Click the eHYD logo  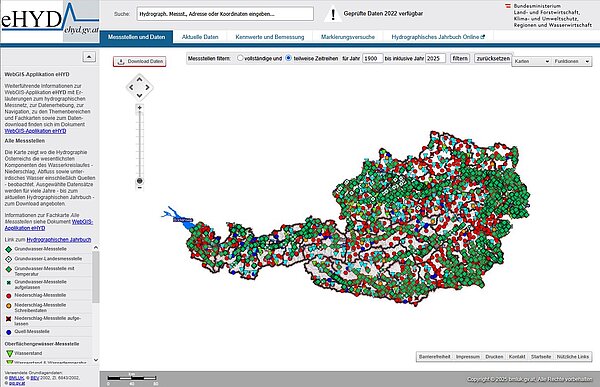50,21
